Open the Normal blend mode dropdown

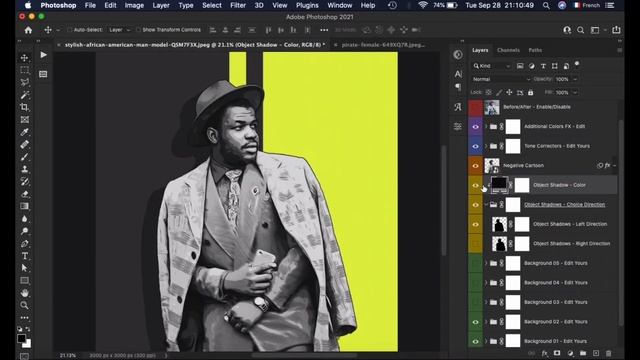tap(501, 79)
